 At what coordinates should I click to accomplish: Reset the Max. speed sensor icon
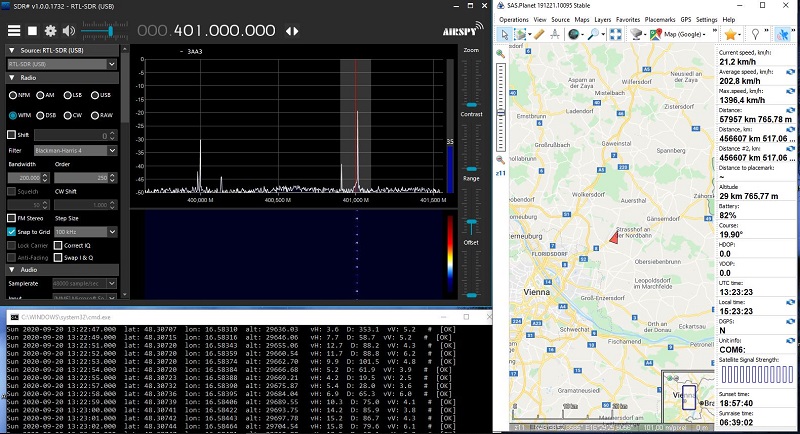[790, 91]
